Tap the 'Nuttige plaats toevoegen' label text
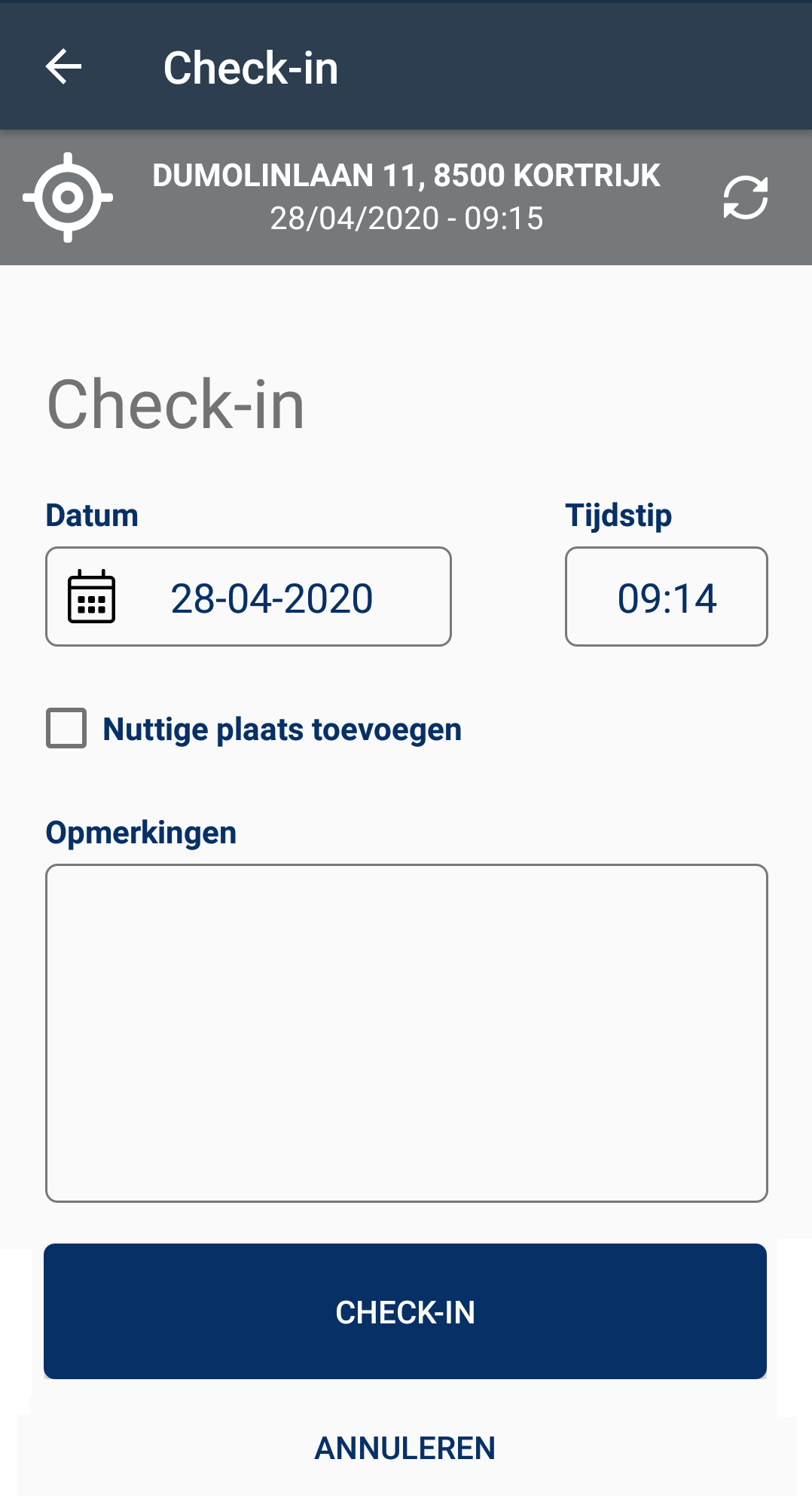The image size is (812, 1496). pos(282,730)
